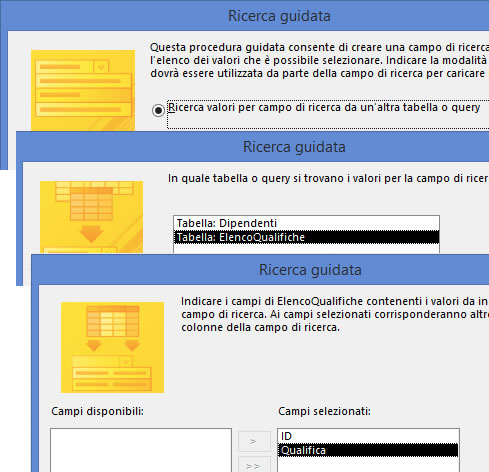Image resolution: width=489 pixels, height=472 pixels.
Task: Click the 'Campi selezionati:' label
Action: (x=324, y=411)
